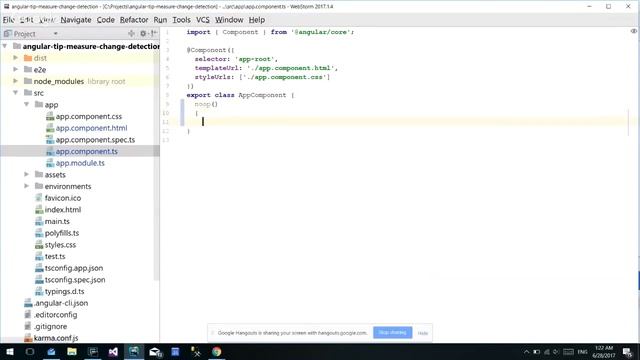Open the Window menu
The width and height of the screenshot is (640, 360).
(229, 20)
